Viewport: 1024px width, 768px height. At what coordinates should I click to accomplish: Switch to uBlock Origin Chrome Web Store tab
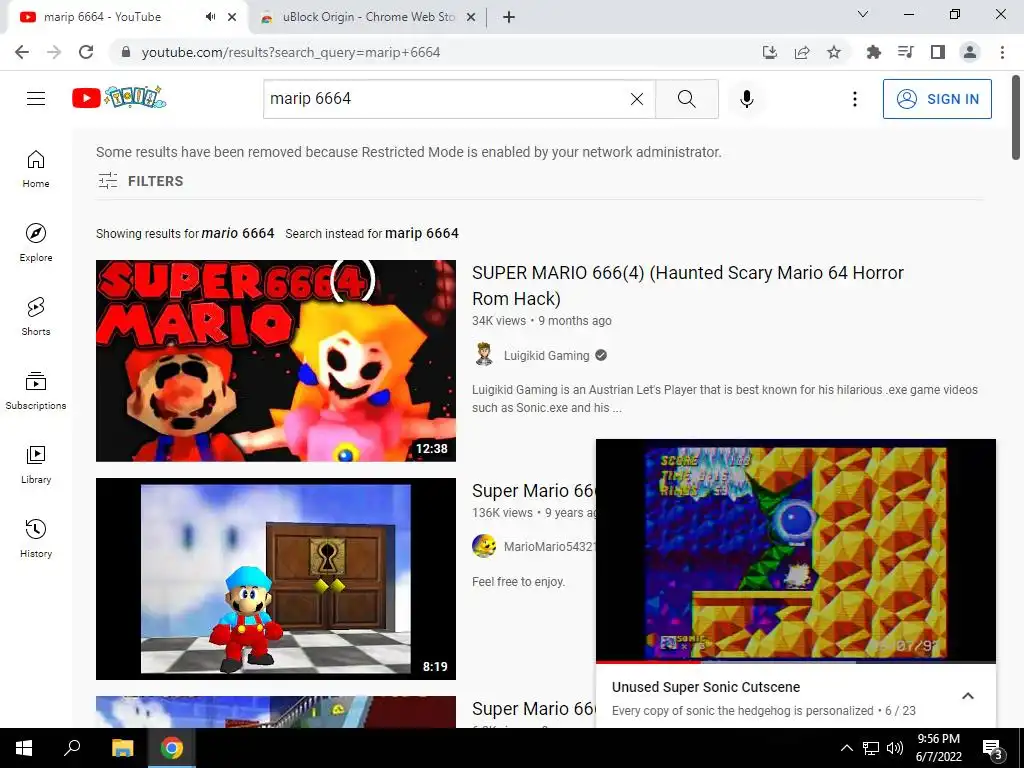pos(366,17)
